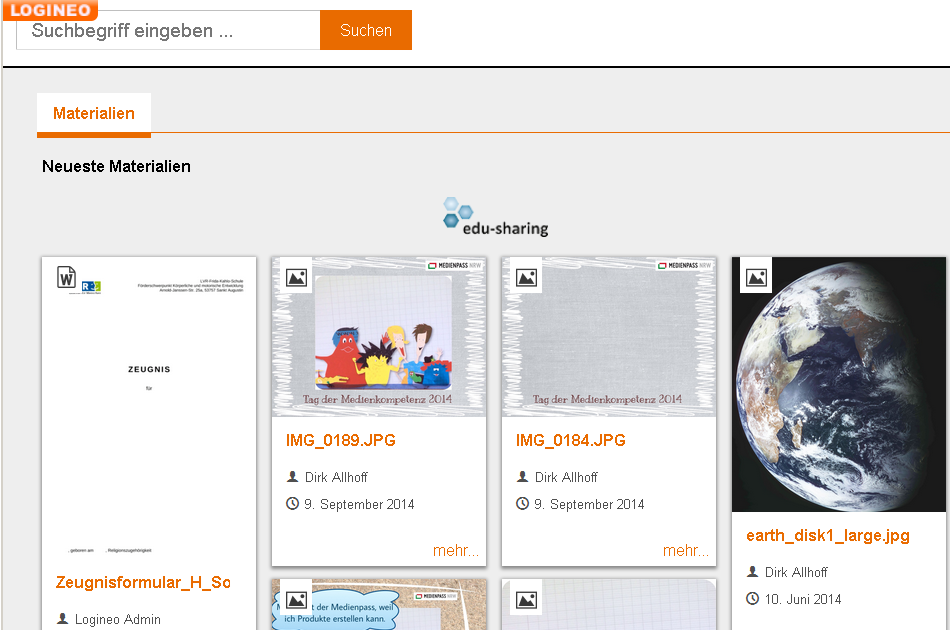The height and width of the screenshot is (630, 950).
Task: Switch to the Materialien tab
Action: point(94,114)
